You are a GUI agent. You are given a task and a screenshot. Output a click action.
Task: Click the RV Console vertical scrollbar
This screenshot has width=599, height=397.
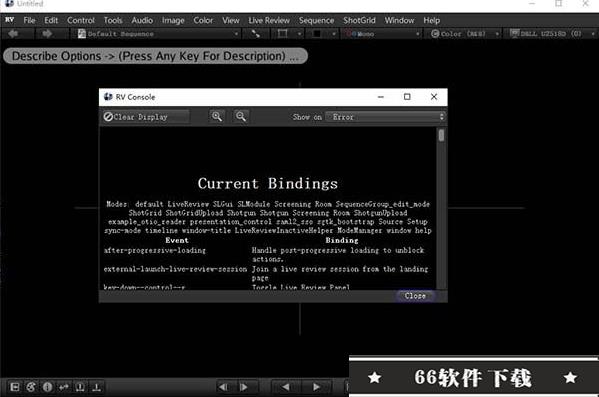442,208
